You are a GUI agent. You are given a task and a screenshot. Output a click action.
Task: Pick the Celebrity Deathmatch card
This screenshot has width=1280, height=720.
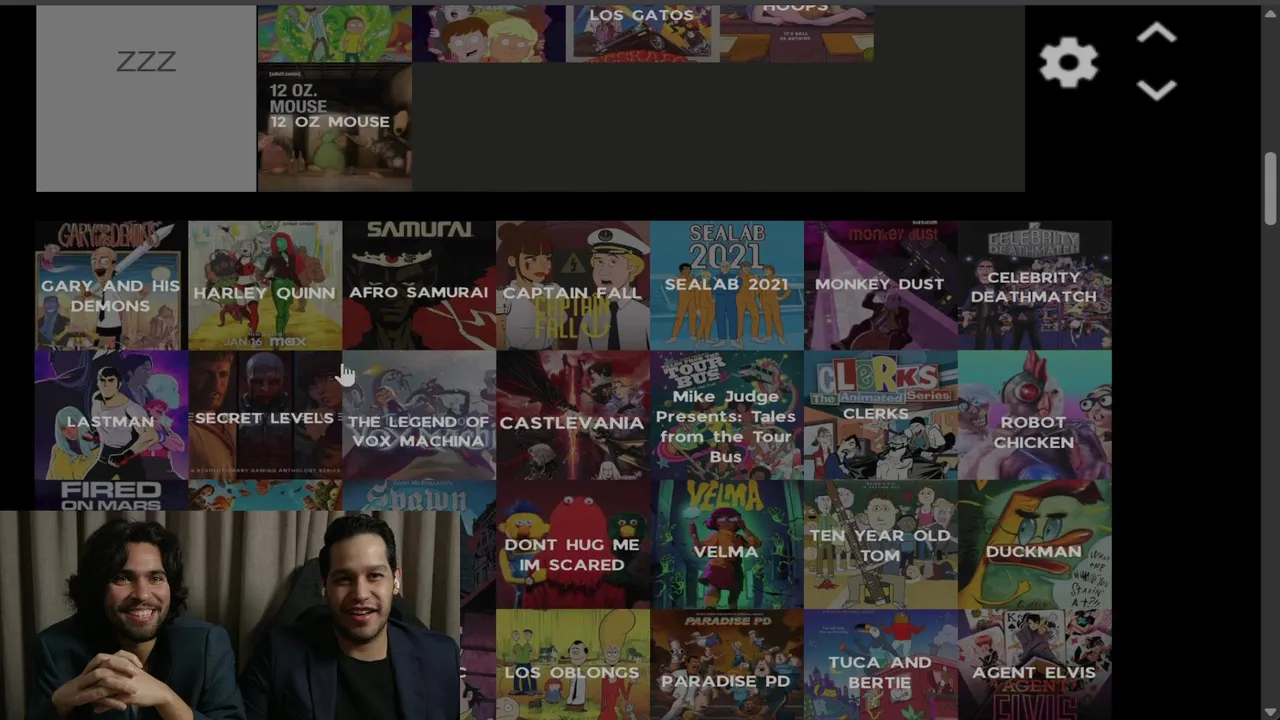[1035, 285]
